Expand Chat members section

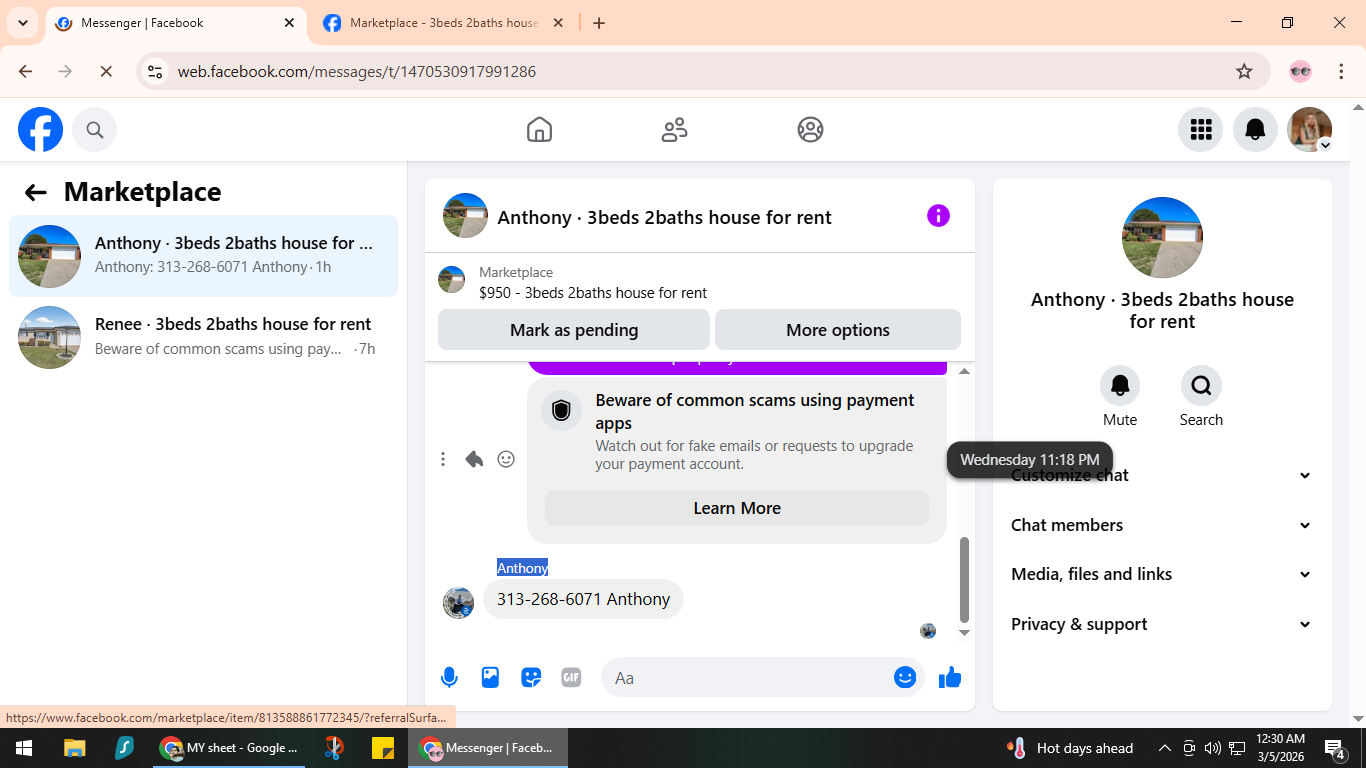1161,525
